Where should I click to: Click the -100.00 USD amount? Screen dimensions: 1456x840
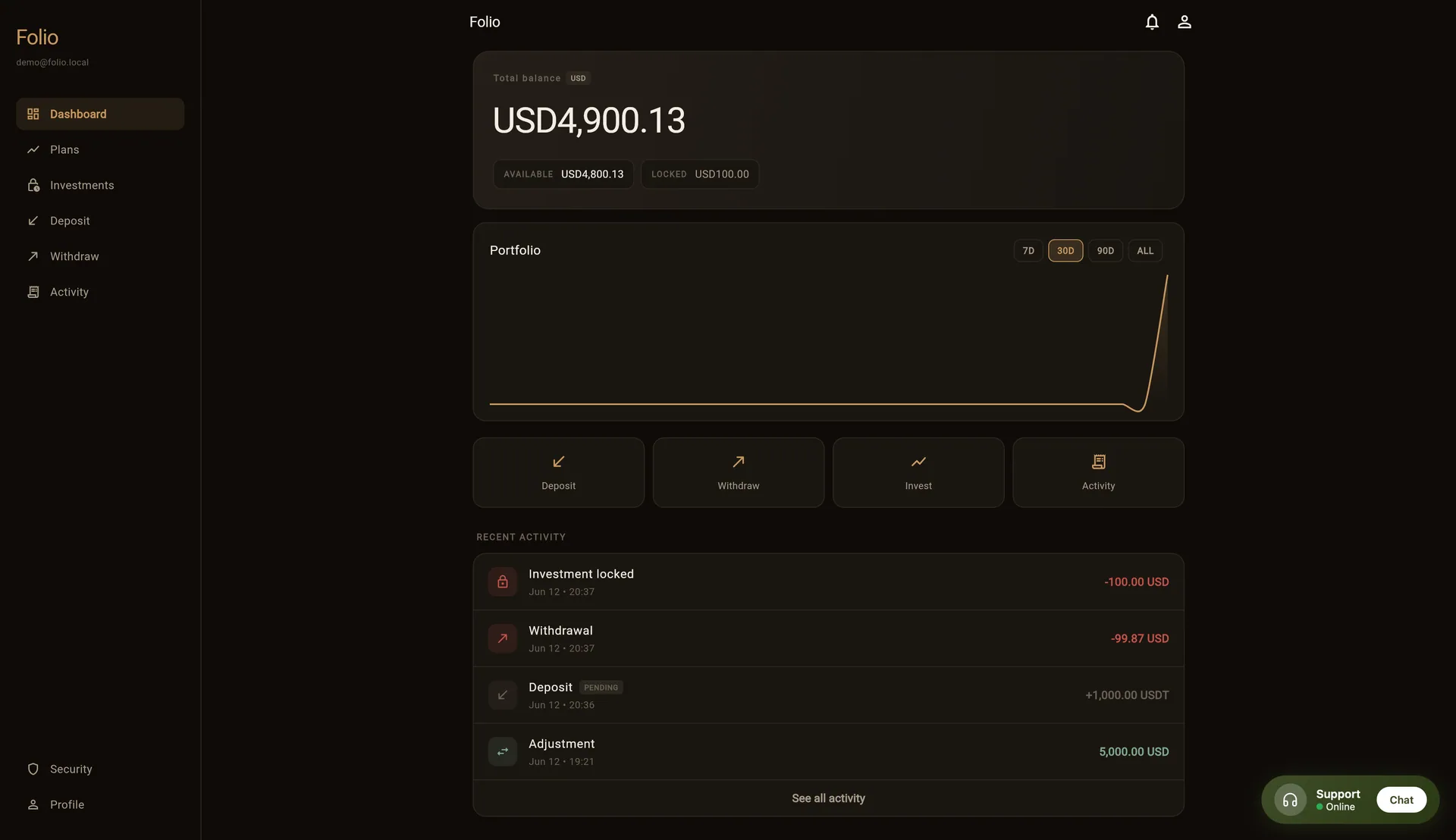pyautogui.click(x=1136, y=582)
